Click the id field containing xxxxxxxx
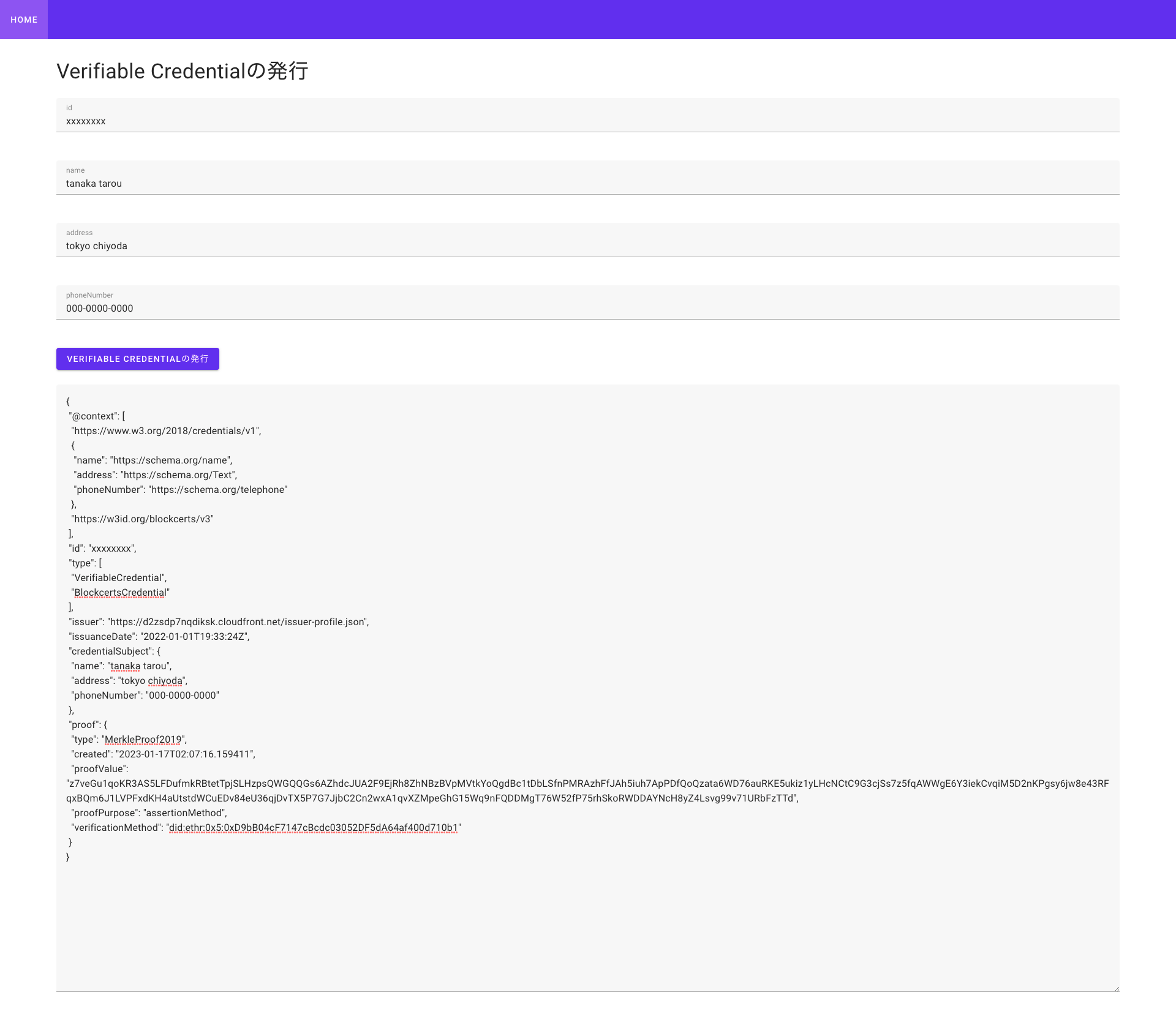The width and height of the screenshot is (1176, 1025). click(587, 121)
